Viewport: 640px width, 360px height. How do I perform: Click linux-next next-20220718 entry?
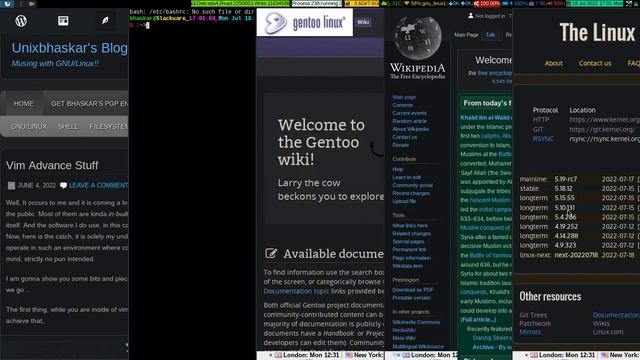pos(576,255)
